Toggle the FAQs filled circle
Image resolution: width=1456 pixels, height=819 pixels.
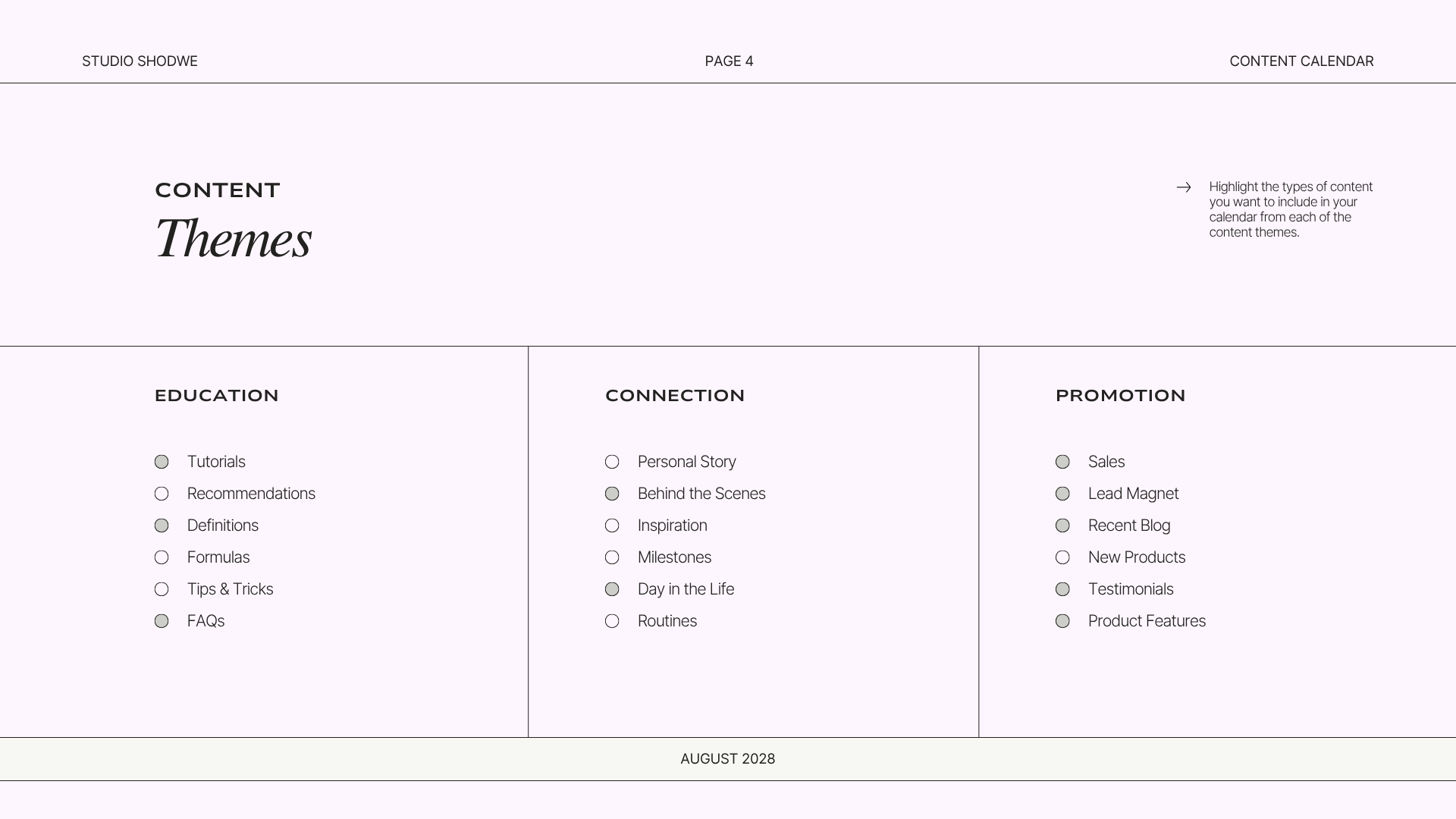click(x=162, y=621)
